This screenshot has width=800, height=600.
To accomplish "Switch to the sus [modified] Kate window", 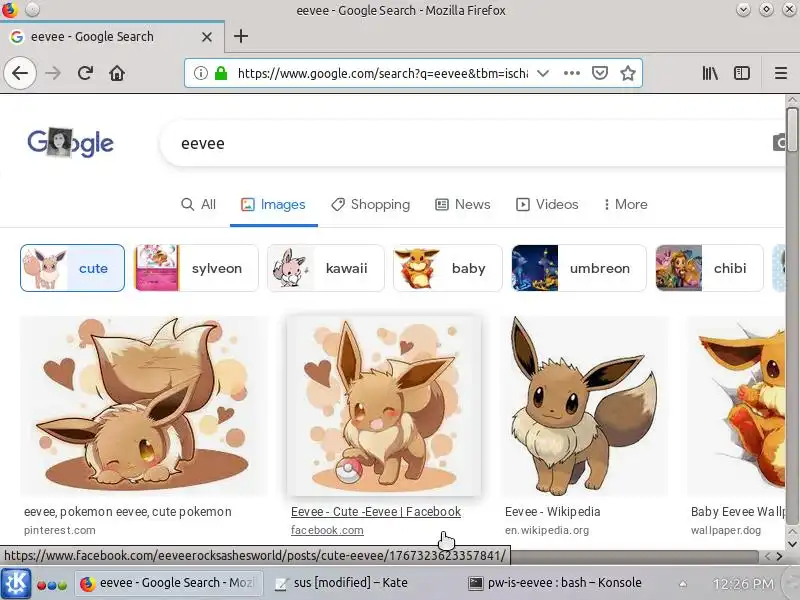I will pos(341,583).
